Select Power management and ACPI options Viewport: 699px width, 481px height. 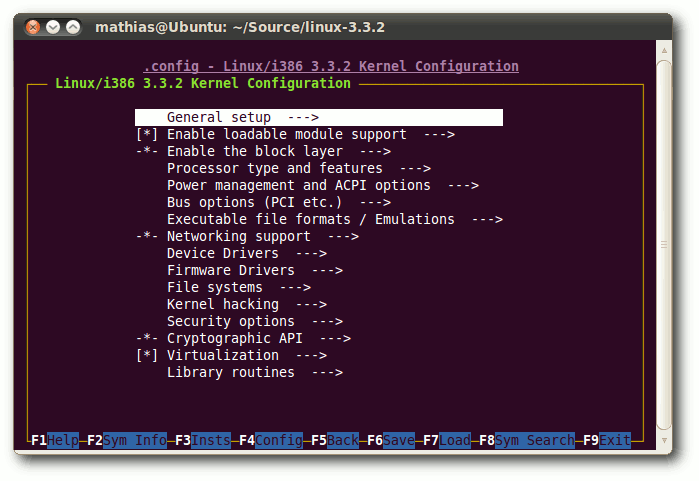click(x=323, y=185)
